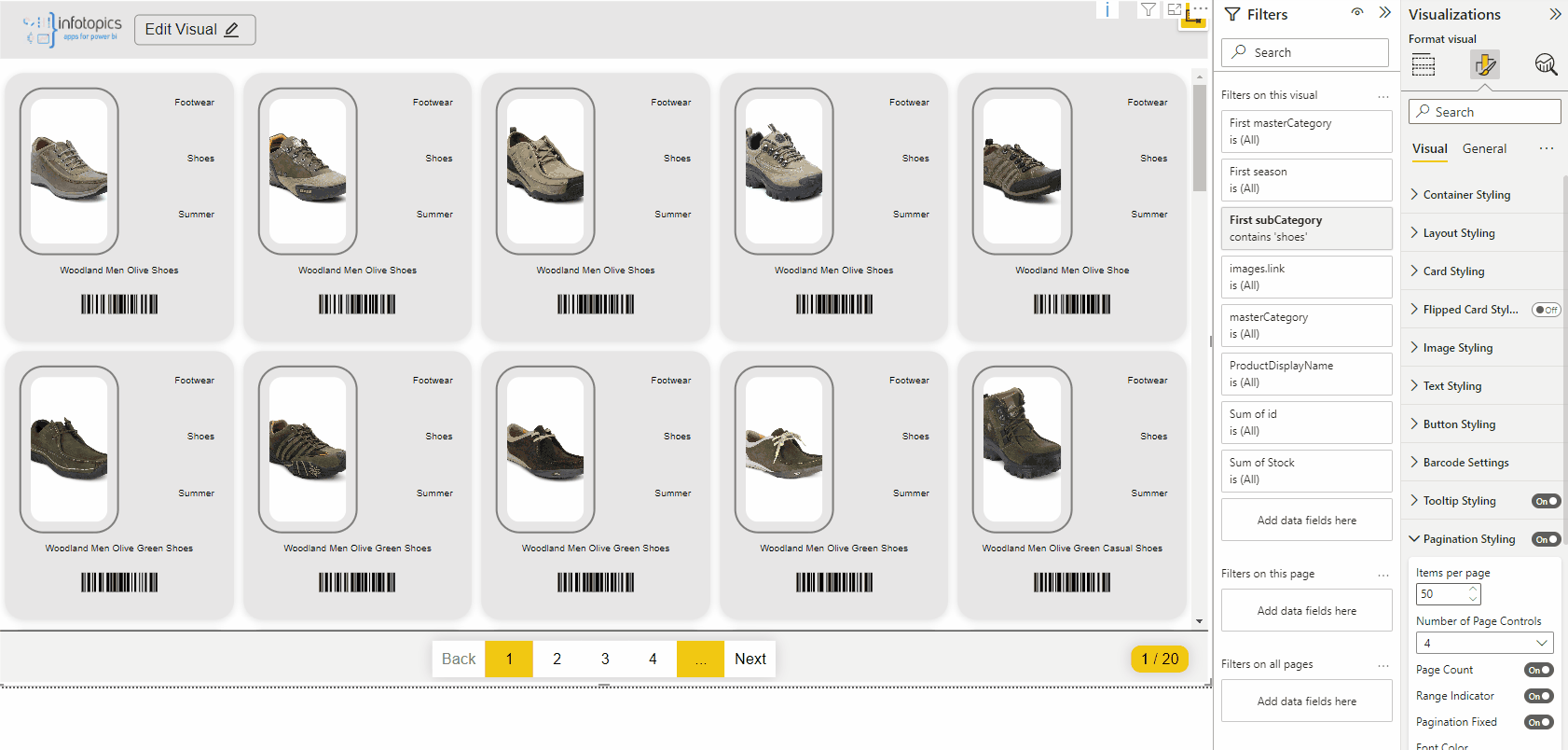Increase Items per page with up arrow
Image resolution: width=1568 pixels, height=750 pixels.
click(x=1473, y=589)
